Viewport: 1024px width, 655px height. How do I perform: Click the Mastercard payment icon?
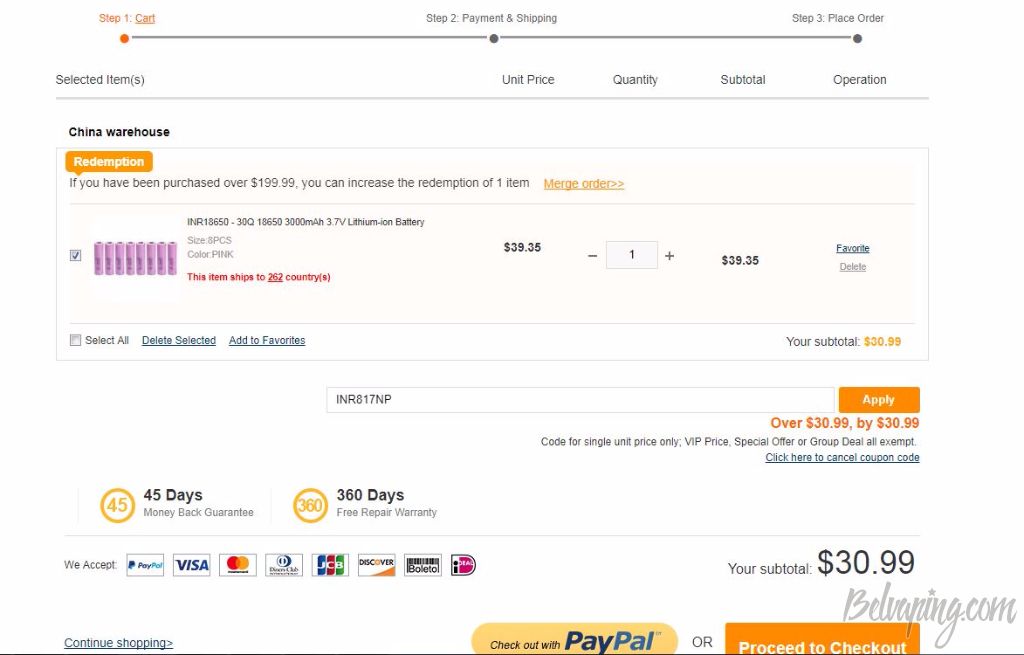tap(238, 565)
